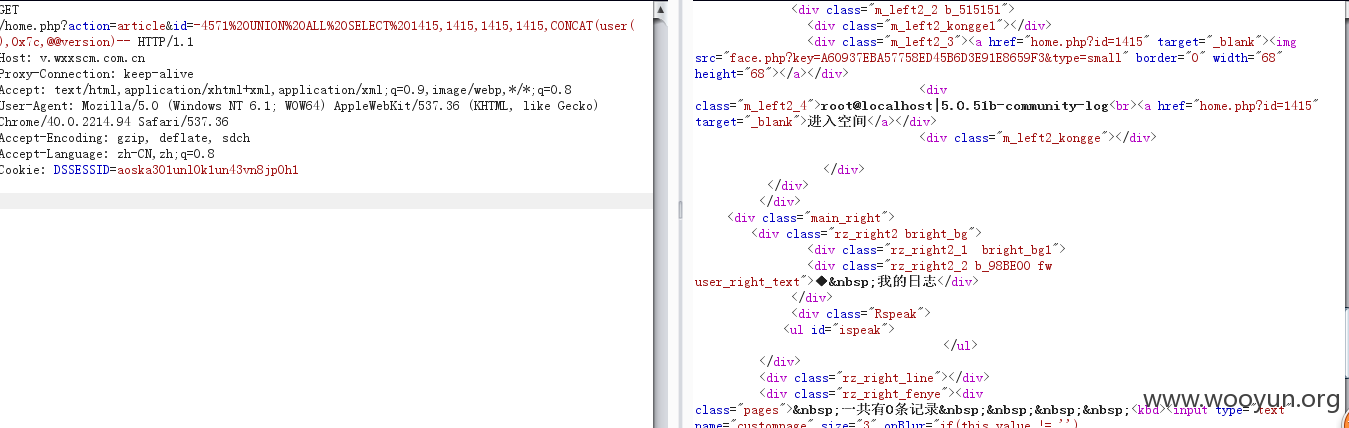Click the div class m_left2_3 line
The width and height of the screenshot is (1349, 428).
(x=1051, y=42)
